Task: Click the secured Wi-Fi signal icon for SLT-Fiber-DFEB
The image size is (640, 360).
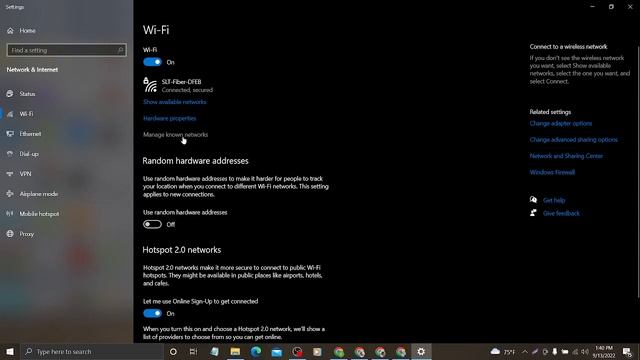Action: (150, 85)
